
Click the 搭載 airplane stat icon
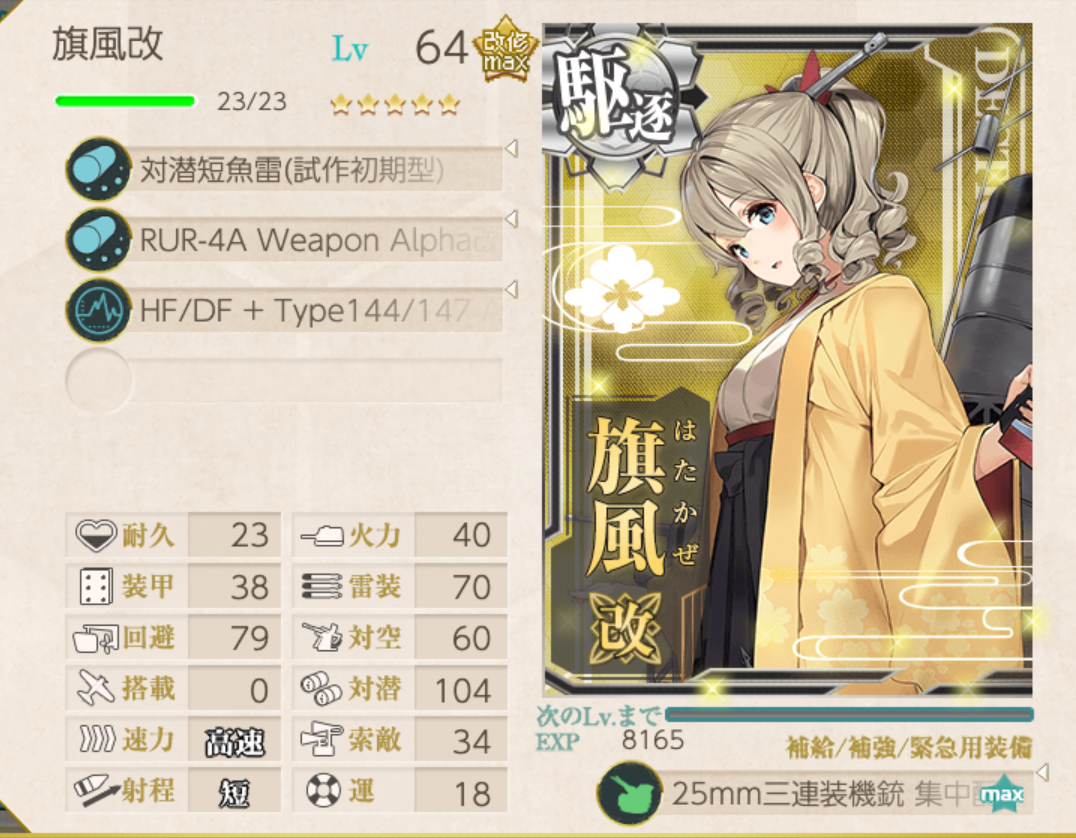coord(95,688)
